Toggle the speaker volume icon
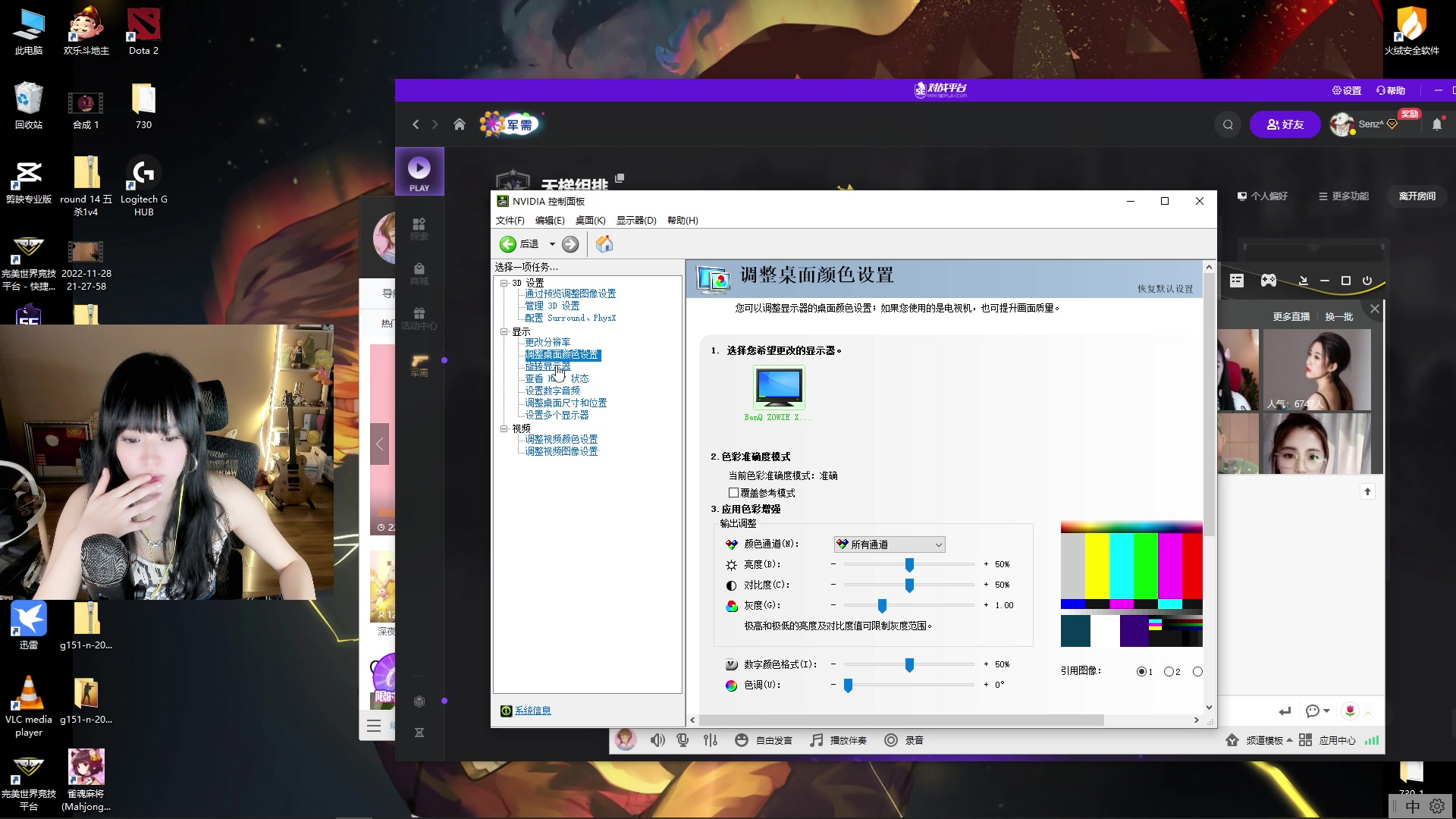Image resolution: width=1456 pixels, height=819 pixels. tap(657, 740)
